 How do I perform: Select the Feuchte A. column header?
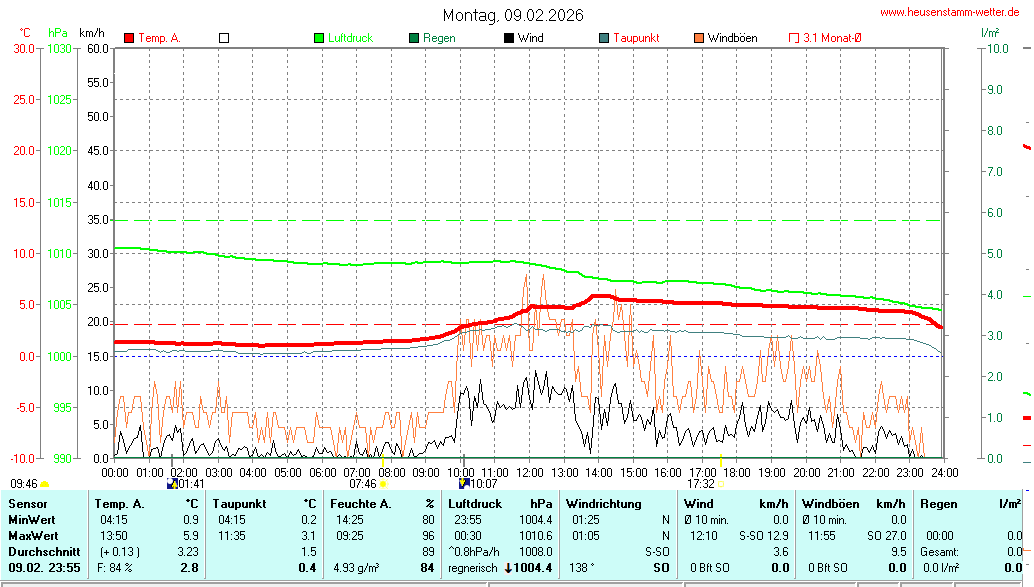(x=361, y=504)
